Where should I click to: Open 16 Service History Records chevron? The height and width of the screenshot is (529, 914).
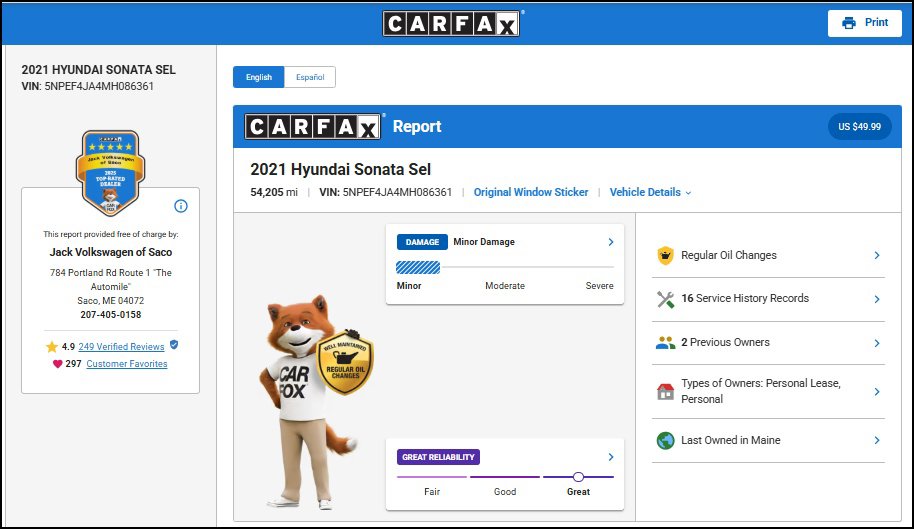877,299
